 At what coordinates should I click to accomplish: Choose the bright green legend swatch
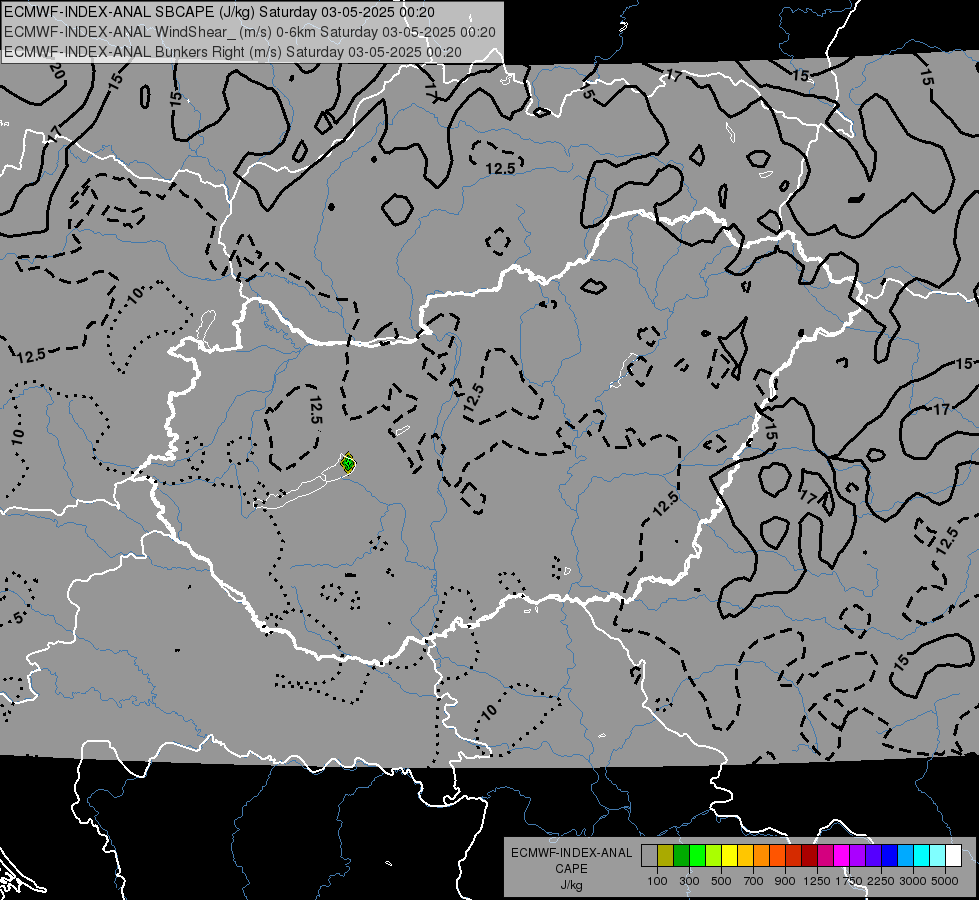coord(697,856)
